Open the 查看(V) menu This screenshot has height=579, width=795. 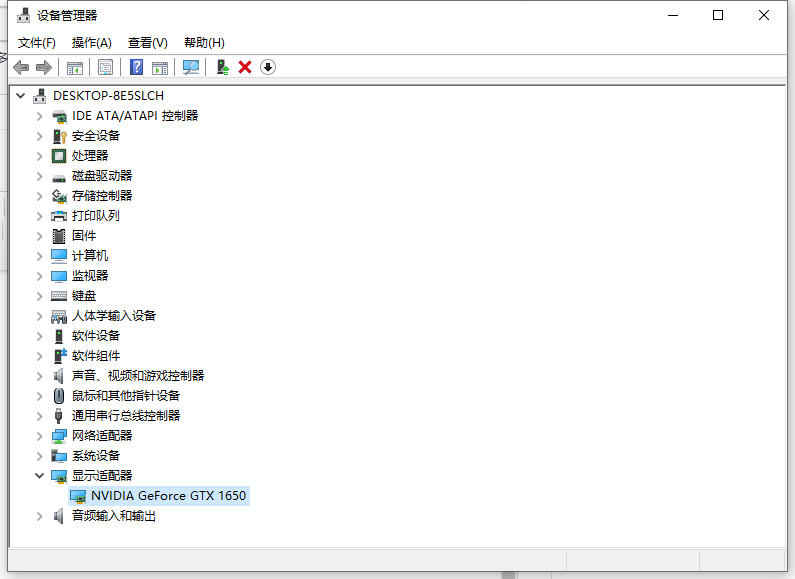pyautogui.click(x=147, y=43)
